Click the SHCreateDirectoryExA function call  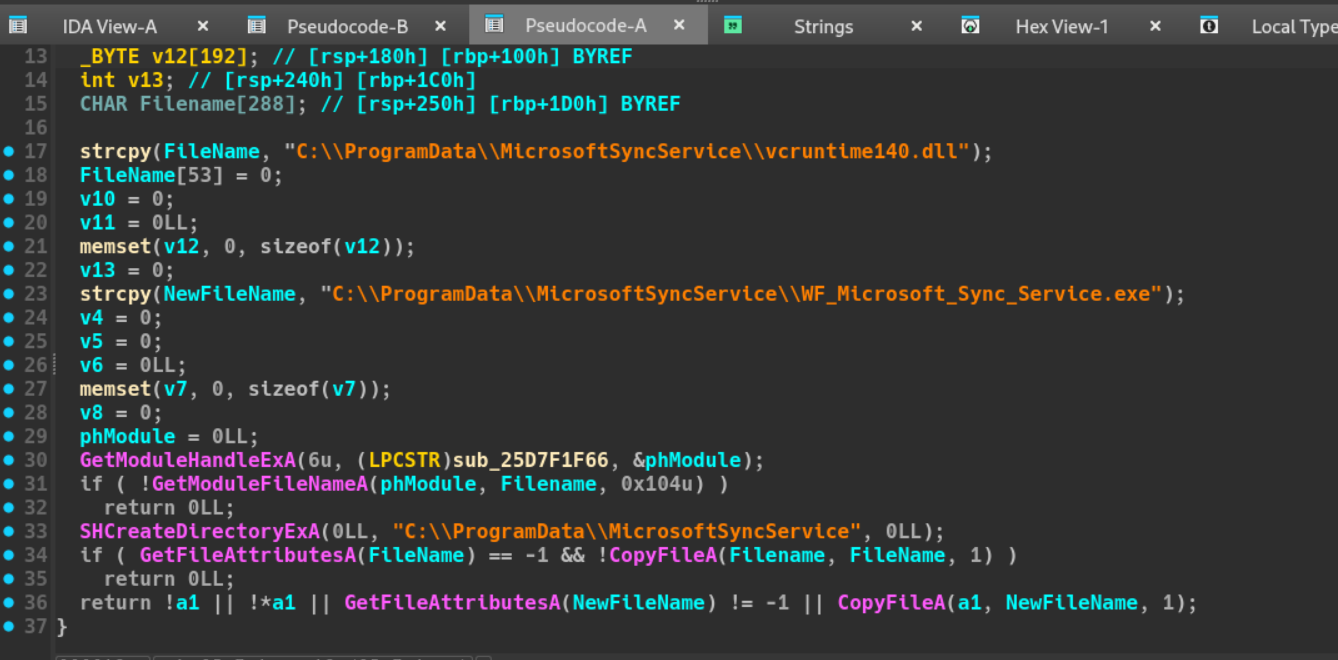(199, 531)
